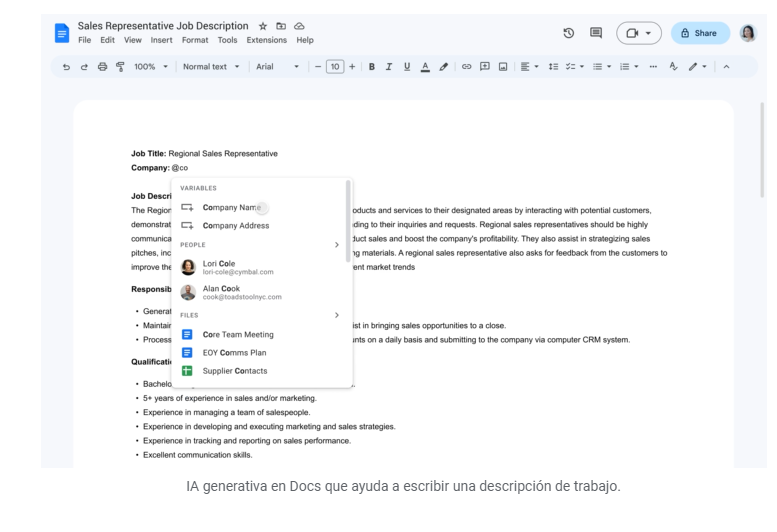777x532 pixels.
Task: Click 'Regional Sales Representative' job title text
Action: [x=223, y=154]
